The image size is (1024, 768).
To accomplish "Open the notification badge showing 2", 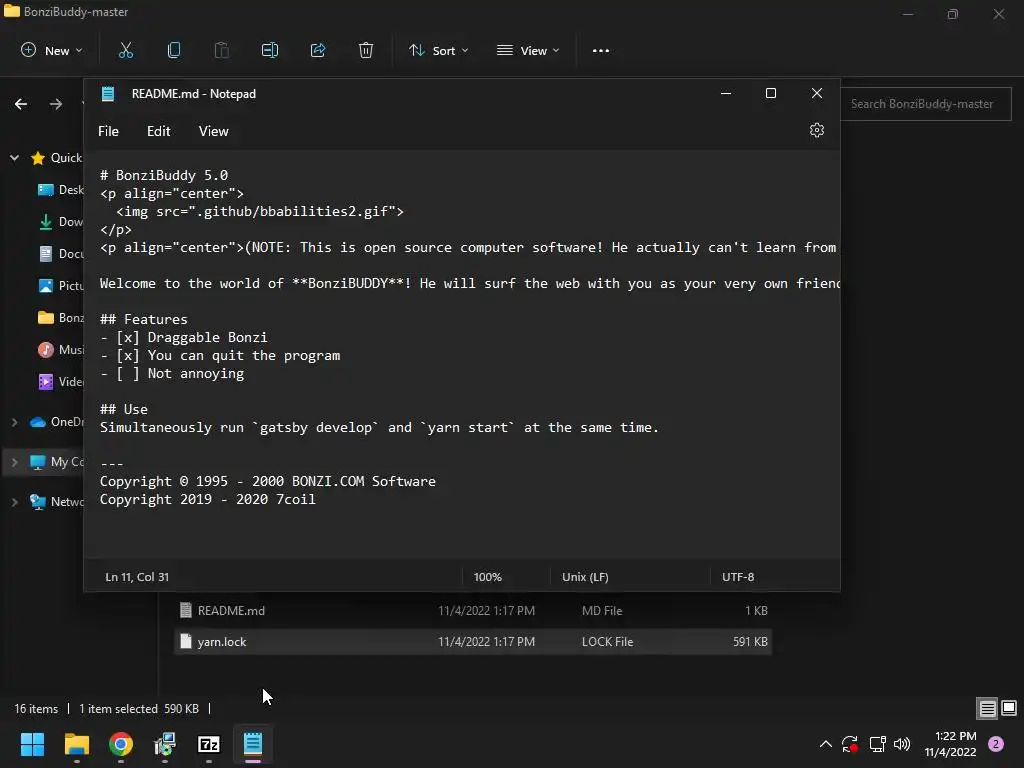I will [x=996, y=744].
